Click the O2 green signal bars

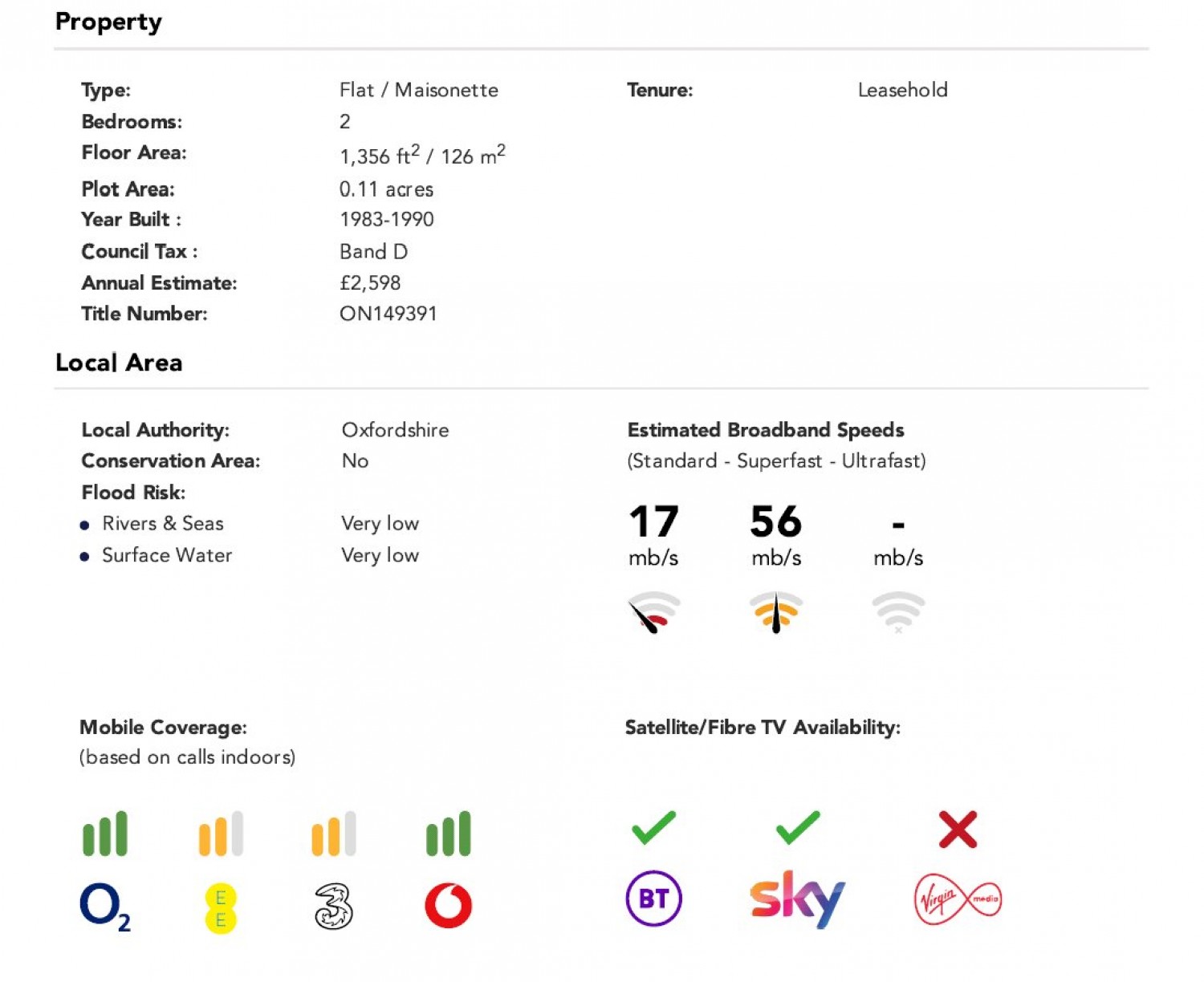click(x=105, y=834)
